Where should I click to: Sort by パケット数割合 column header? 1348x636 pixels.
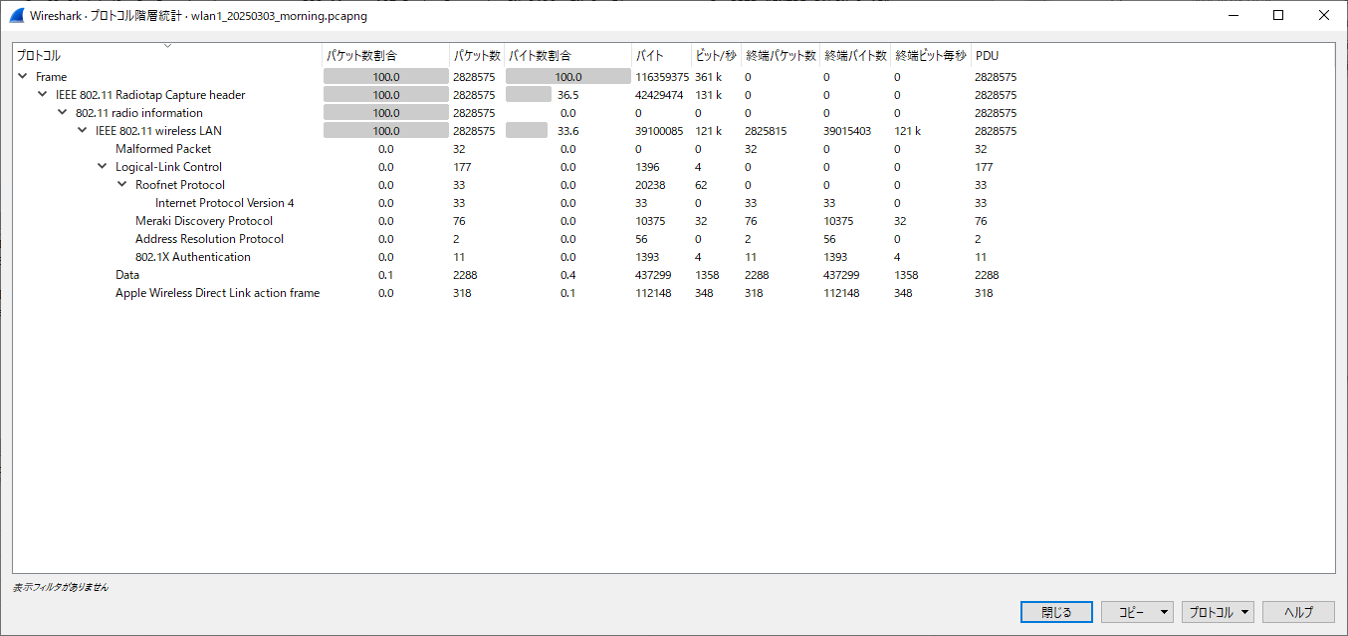tap(386, 56)
